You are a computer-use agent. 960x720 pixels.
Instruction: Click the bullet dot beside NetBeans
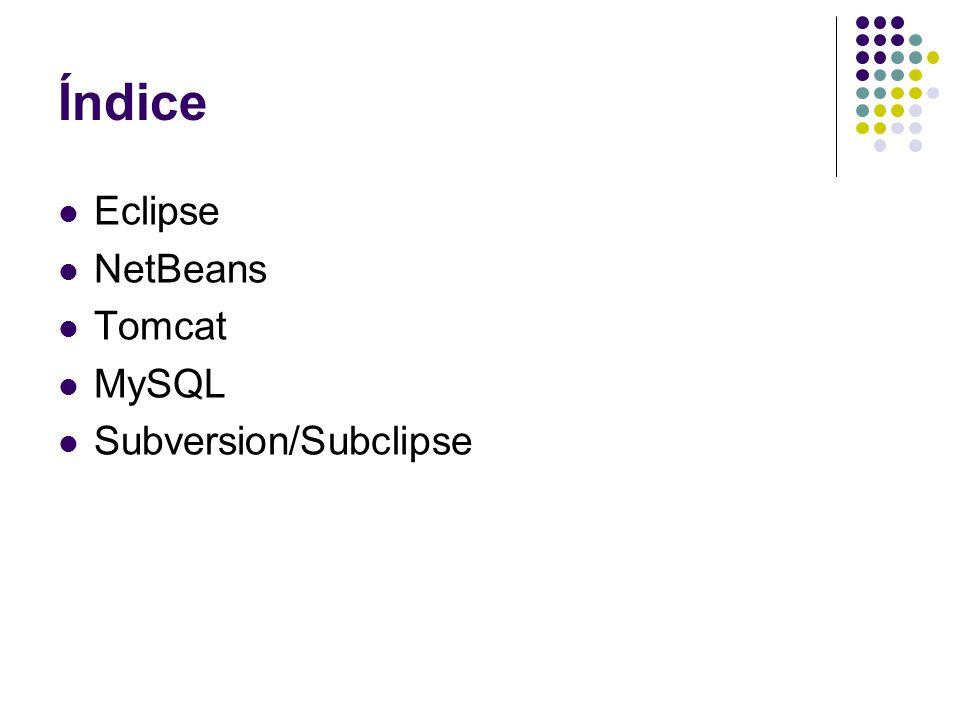tap(69, 271)
